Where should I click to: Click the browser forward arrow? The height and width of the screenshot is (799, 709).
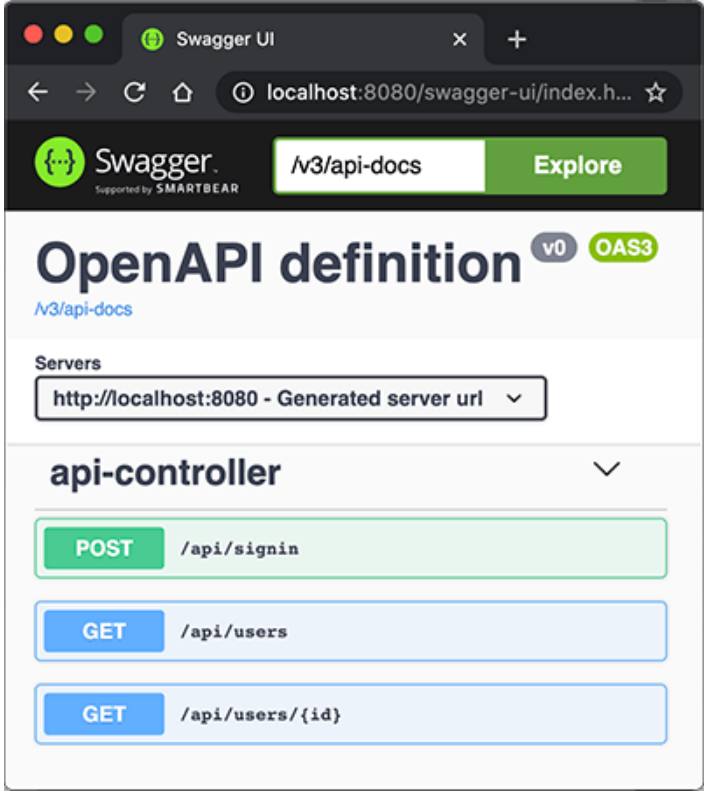pyautogui.click(x=86, y=93)
